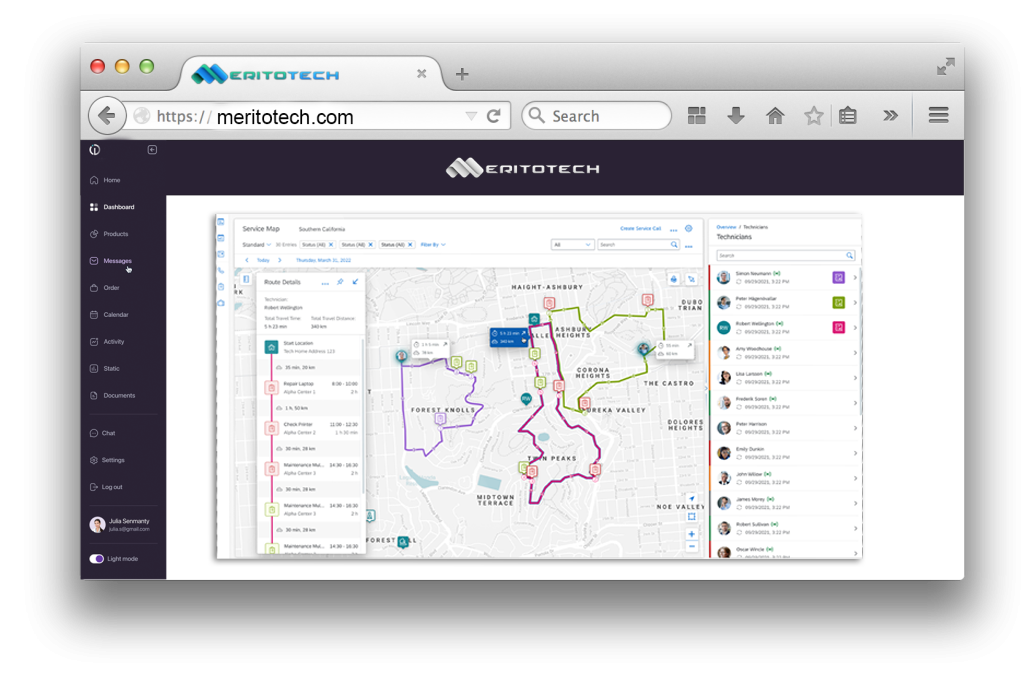
Task: Select the Repair Laptop route stop
Action: [312, 388]
